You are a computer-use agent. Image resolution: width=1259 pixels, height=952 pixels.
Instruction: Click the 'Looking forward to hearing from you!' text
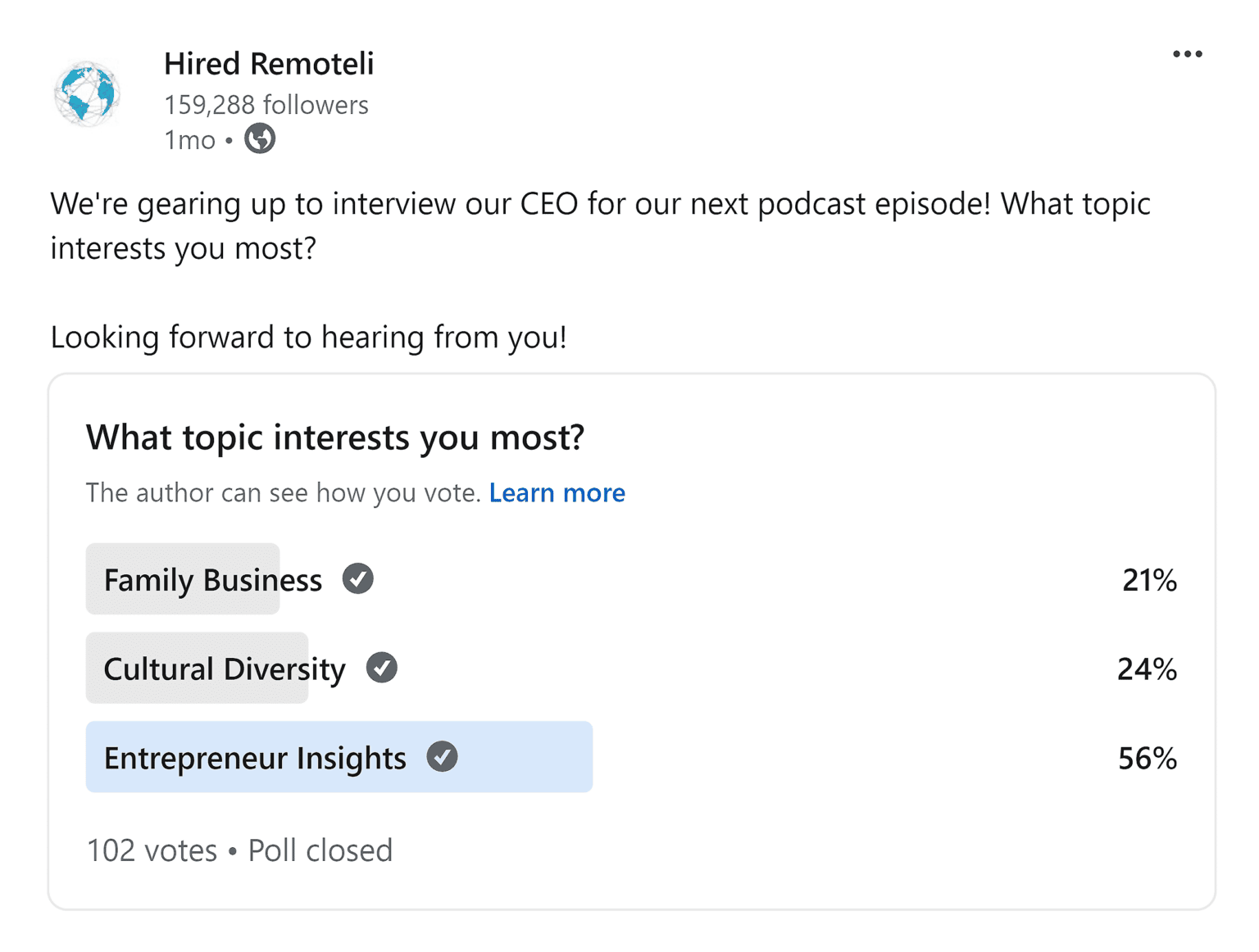pos(308,338)
